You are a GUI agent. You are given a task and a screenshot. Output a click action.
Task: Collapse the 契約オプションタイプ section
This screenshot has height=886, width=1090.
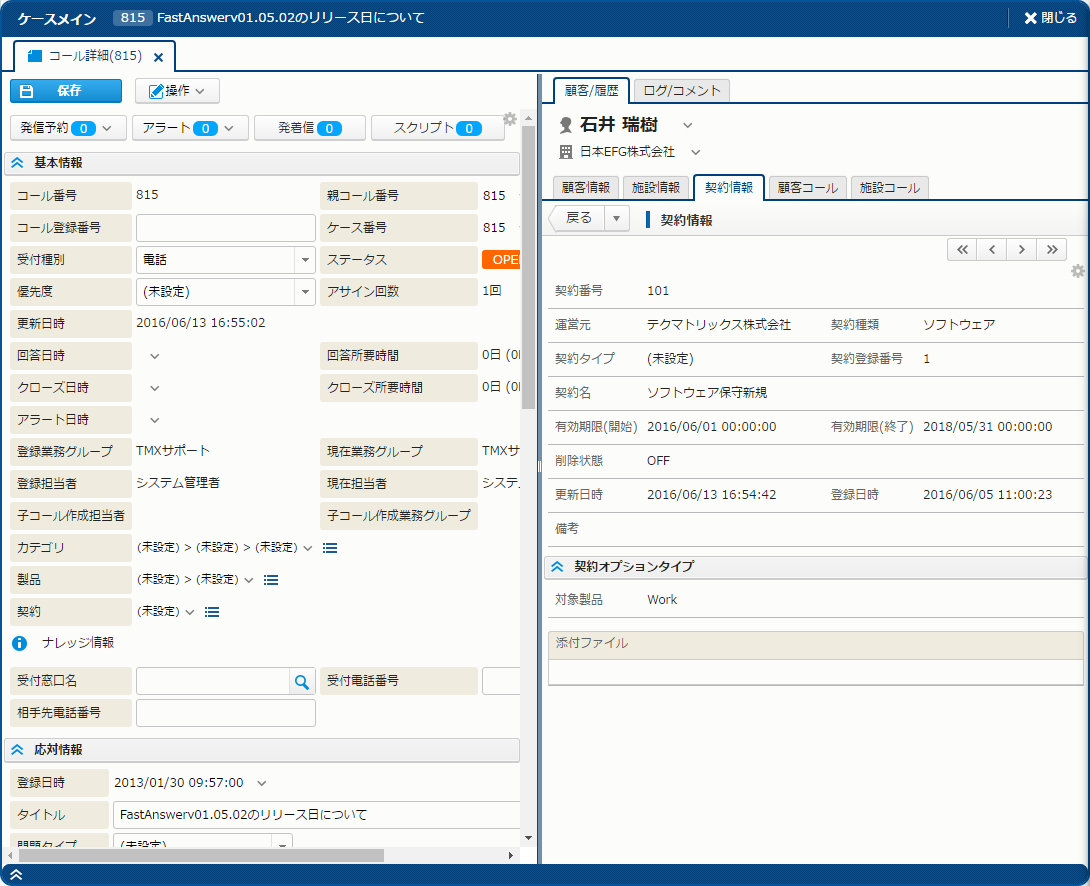558,567
